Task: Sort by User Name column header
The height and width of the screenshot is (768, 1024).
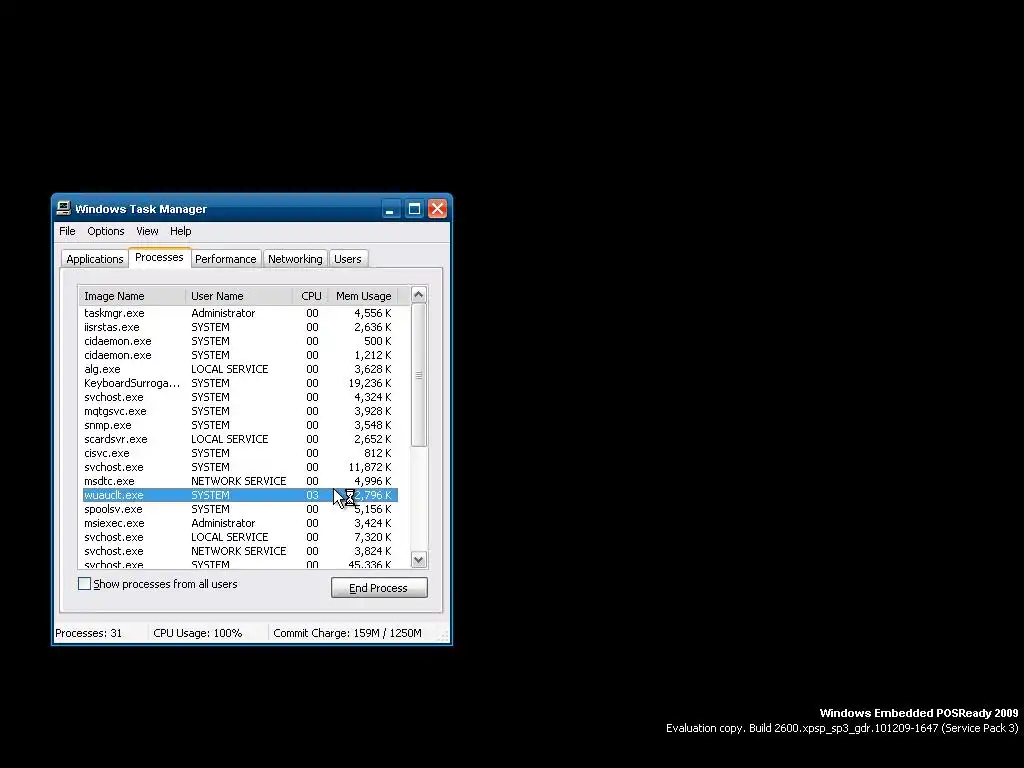Action: pyautogui.click(x=240, y=296)
